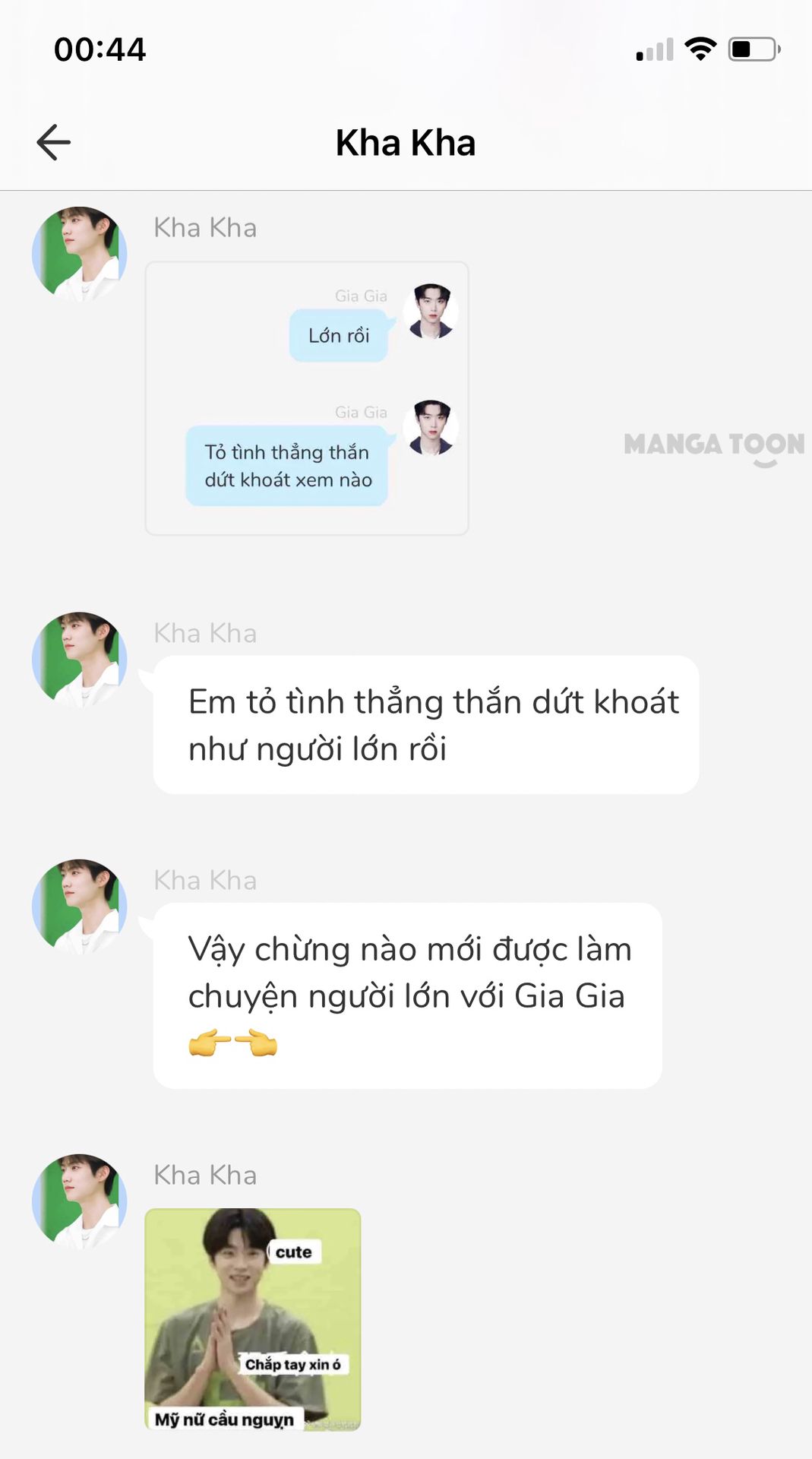Tap the battery indicator icon
This screenshot has height=1459, width=812.
click(x=754, y=49)
